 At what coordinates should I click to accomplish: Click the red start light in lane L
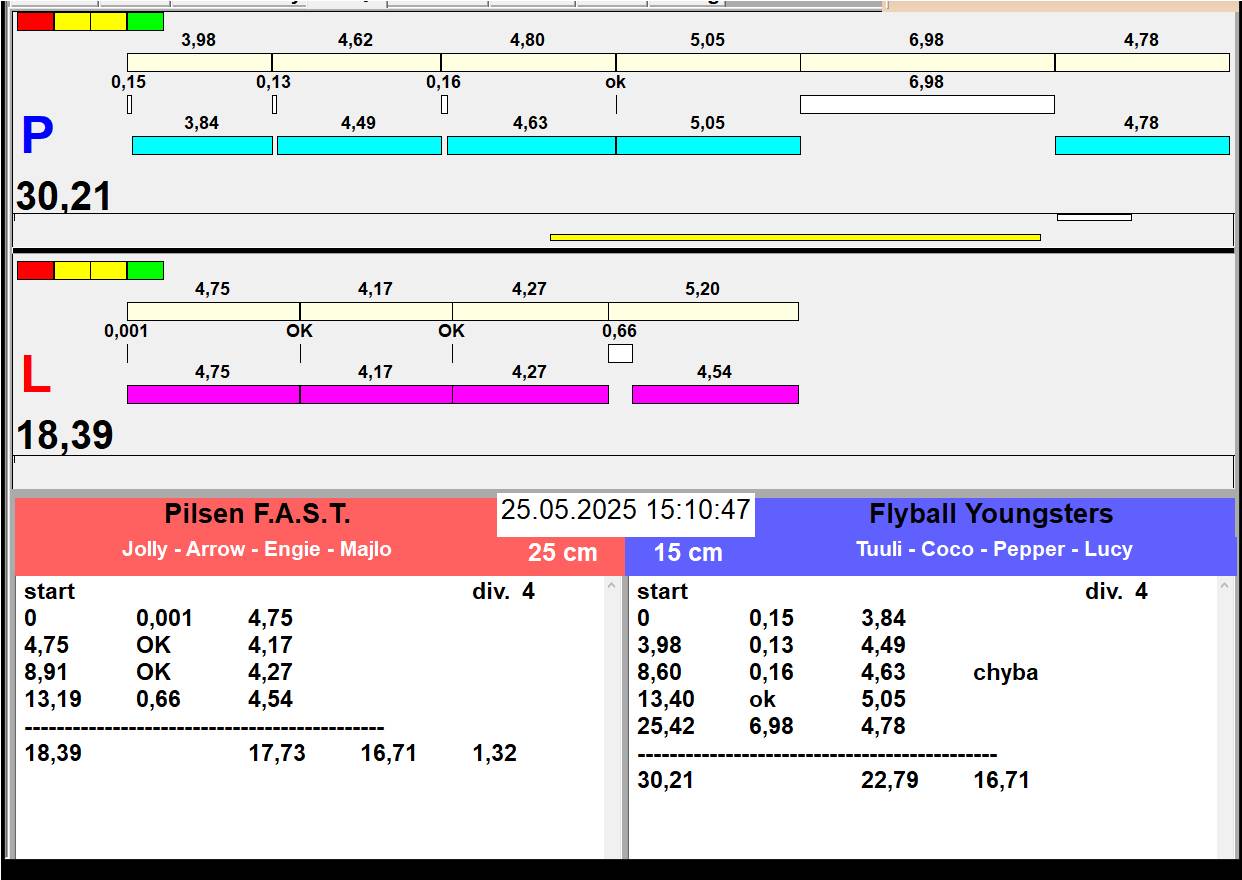coord(35,270)
